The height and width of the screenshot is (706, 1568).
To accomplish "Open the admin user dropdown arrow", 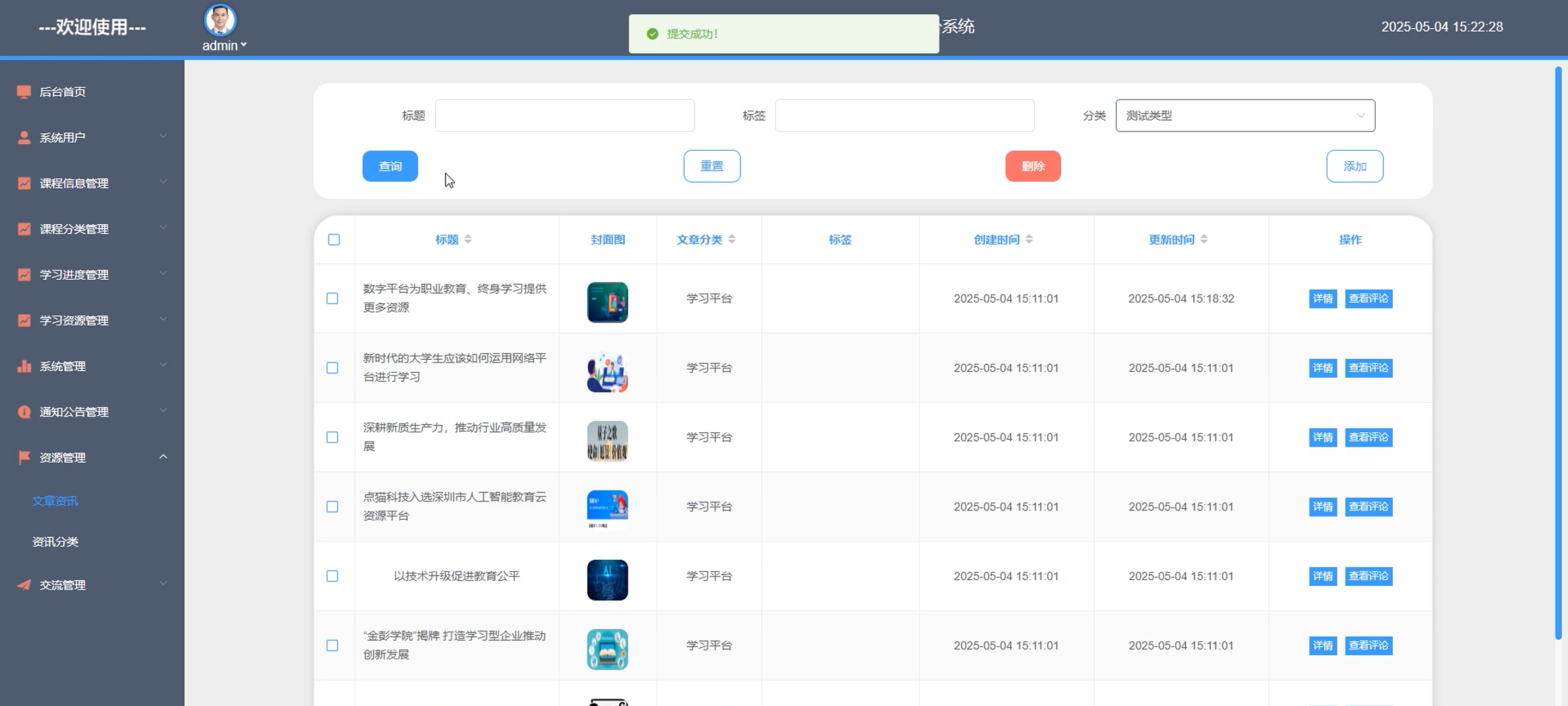I will 243,45.
